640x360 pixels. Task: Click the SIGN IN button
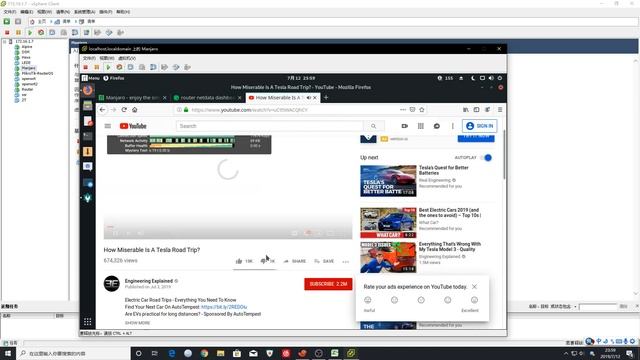point(480,126)
